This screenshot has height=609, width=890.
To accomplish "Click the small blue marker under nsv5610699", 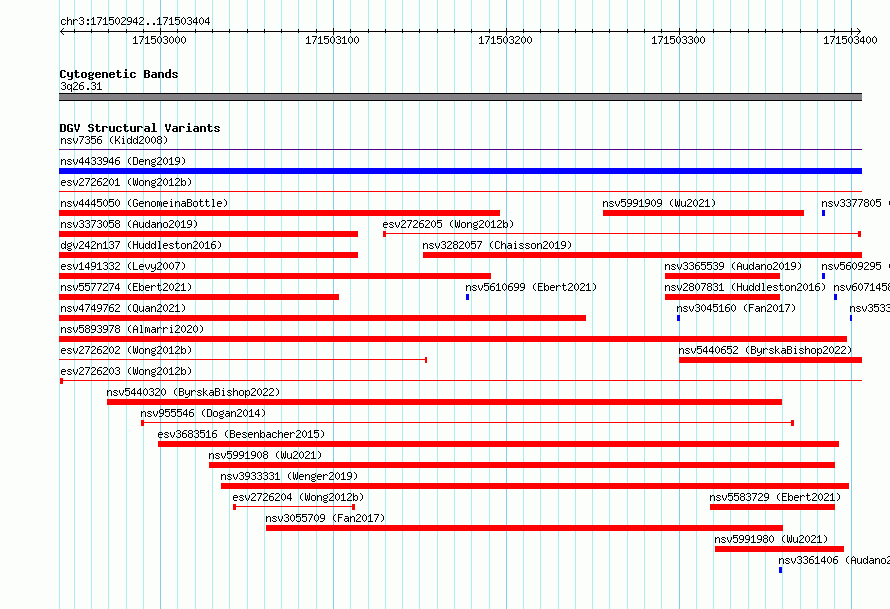I will coord(468,297).
